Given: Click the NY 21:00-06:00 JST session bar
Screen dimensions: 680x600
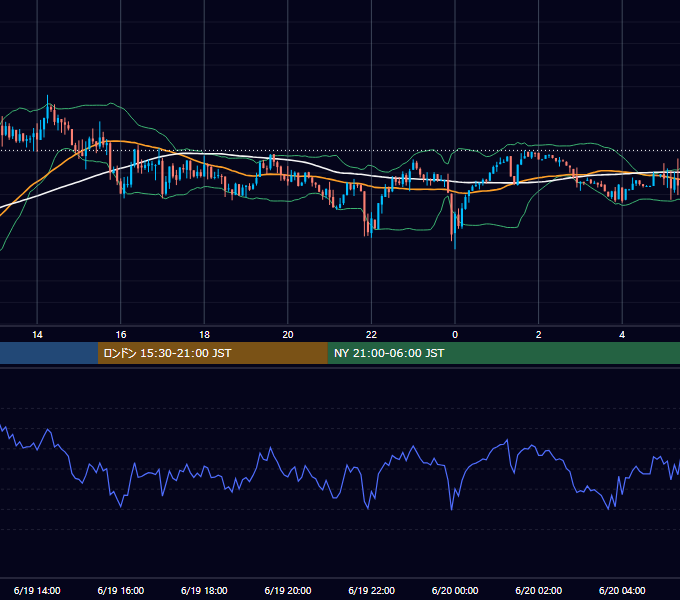Looking at the screenshot, I should (503, 353).
